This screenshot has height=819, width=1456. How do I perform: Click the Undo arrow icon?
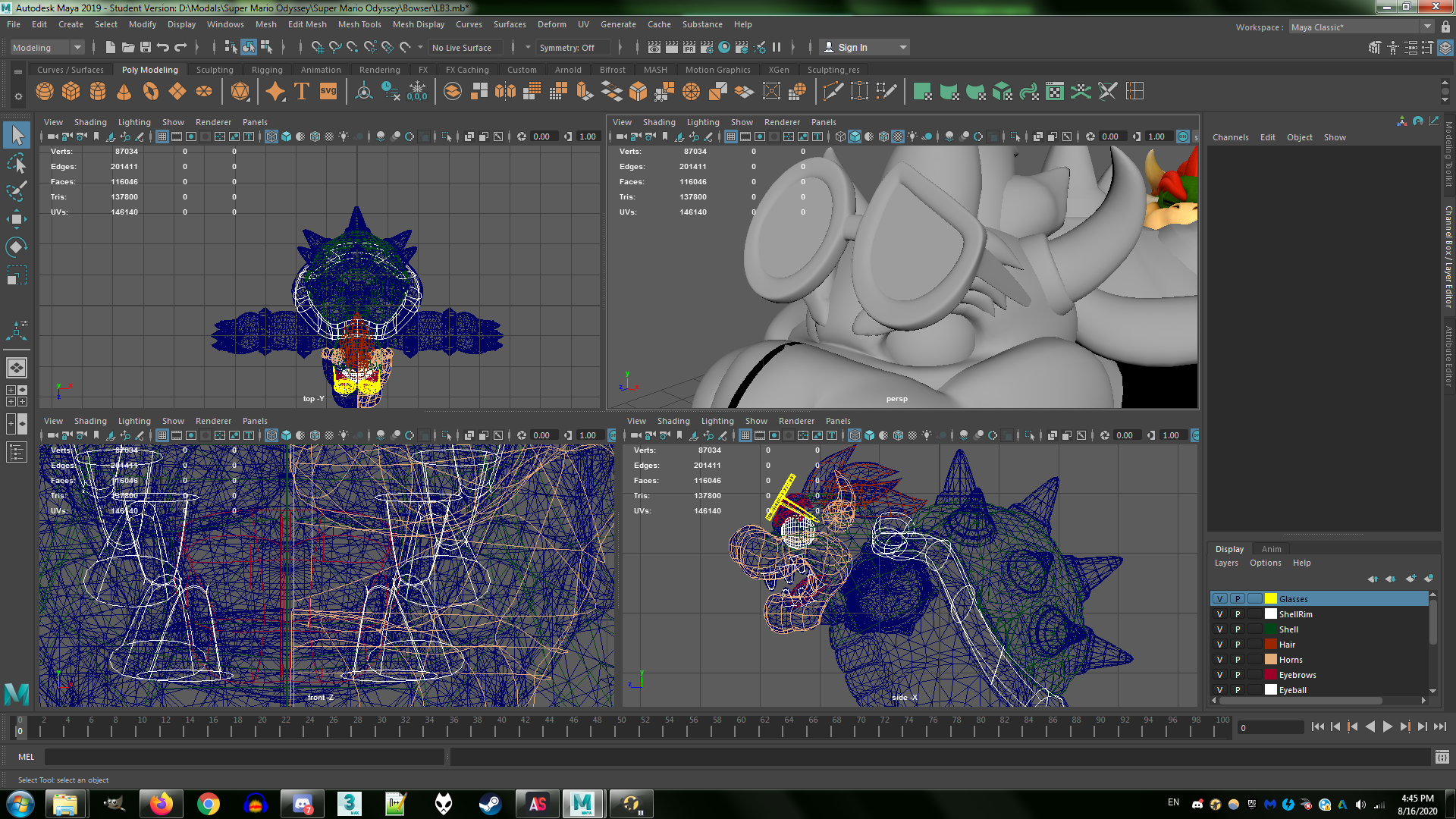point(163,47)
